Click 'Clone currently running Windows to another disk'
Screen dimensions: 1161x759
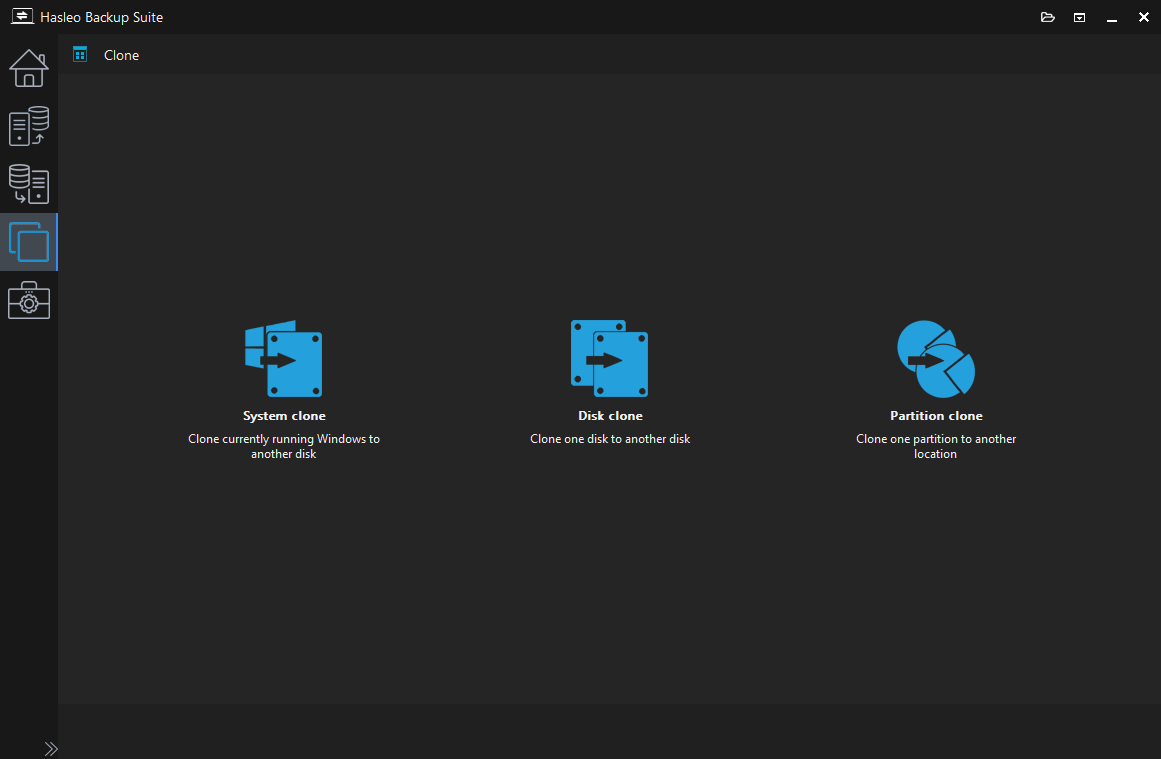(x=284, y=447)
